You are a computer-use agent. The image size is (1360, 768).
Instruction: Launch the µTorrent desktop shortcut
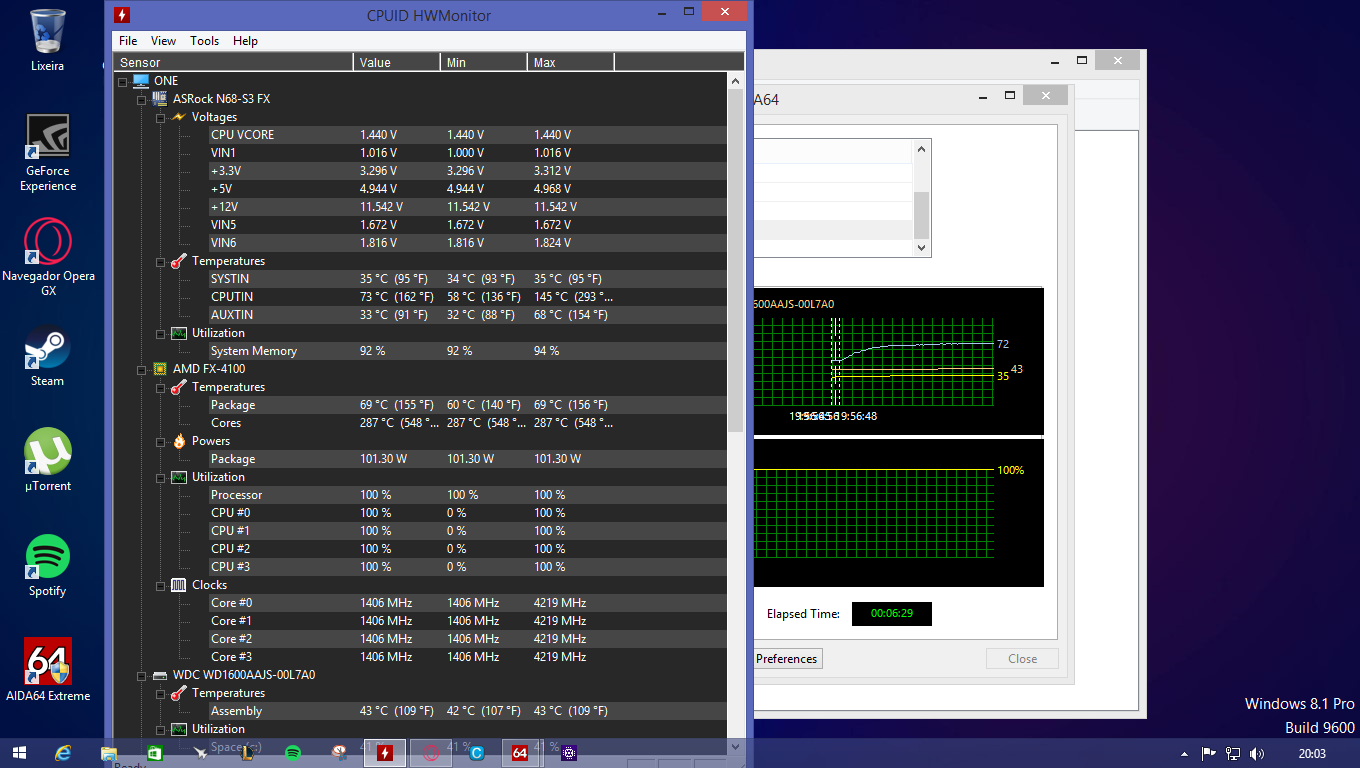[x=48, y=460]
